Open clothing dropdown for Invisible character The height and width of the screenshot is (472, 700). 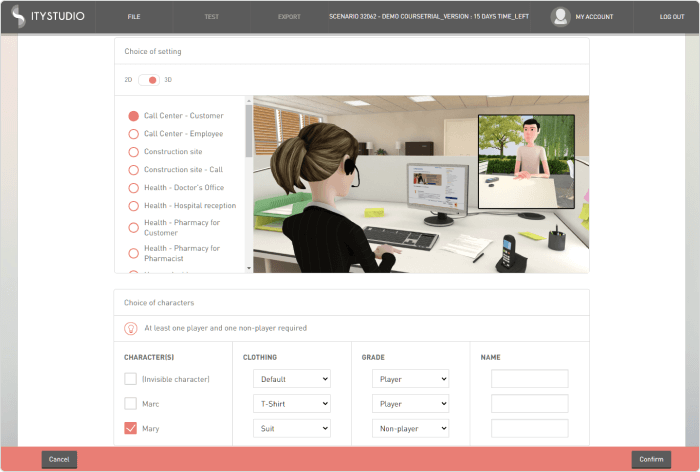pyautogui.click(x=292, y=379)
